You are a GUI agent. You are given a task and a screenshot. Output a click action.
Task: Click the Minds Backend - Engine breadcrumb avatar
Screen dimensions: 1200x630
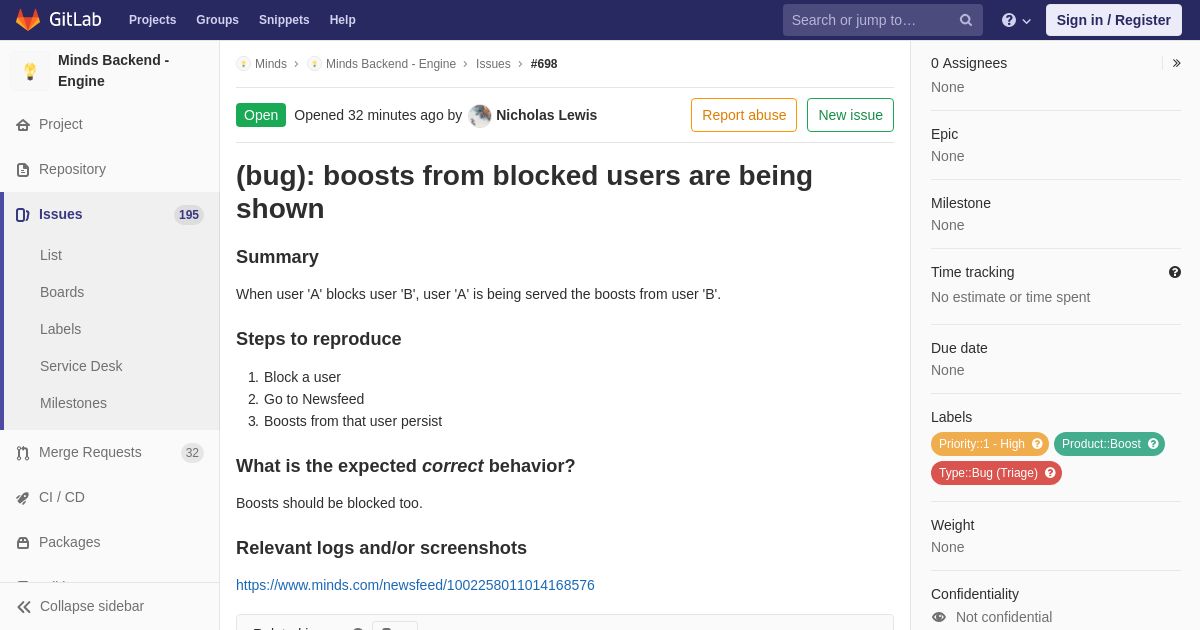[x=314, y=64]
